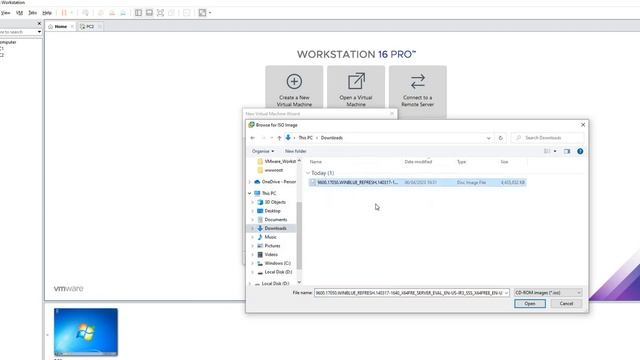Sort by the Type column header
The height and width of the screenshot is (360, 640).
pyautogui.click(x=461, y=162)
